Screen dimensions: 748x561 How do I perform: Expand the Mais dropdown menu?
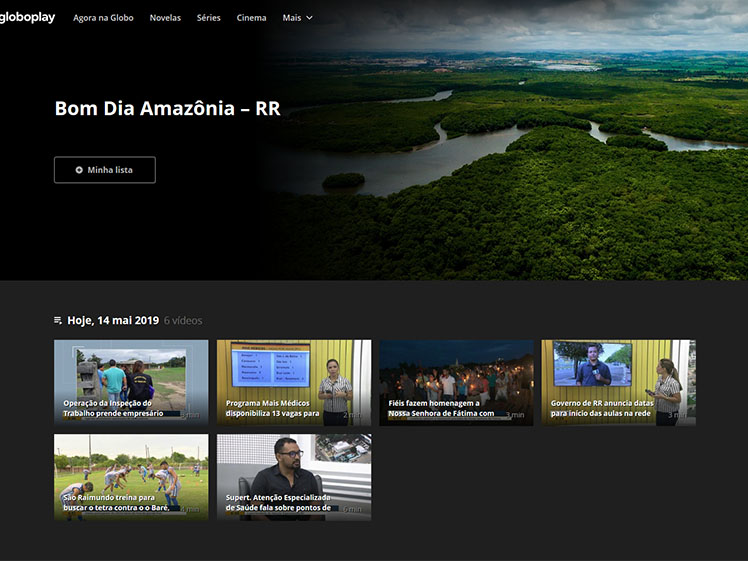[x=297, y=18]
